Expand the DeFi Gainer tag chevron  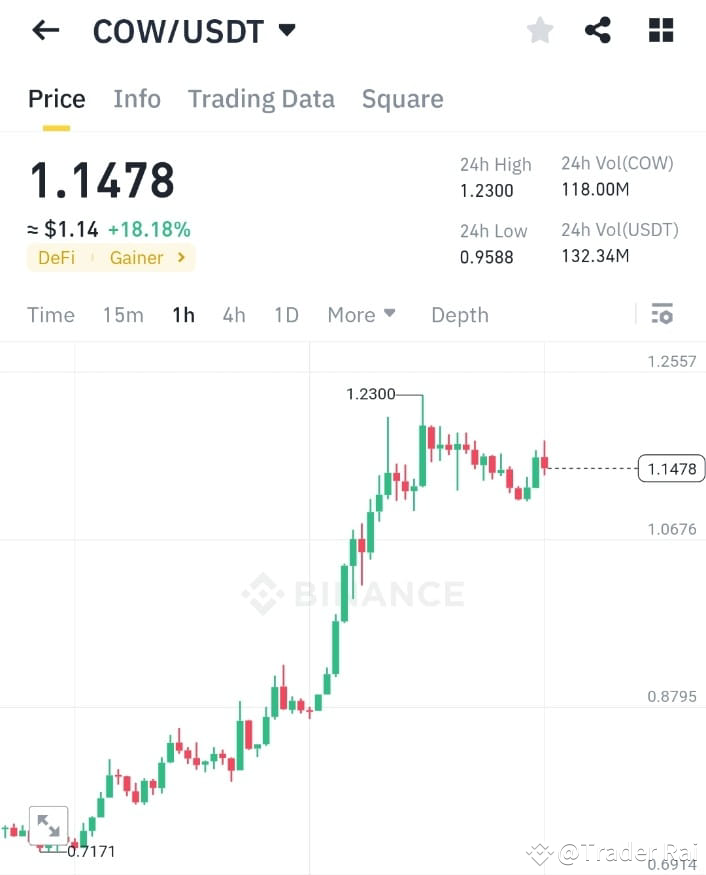tap(180, 258)
